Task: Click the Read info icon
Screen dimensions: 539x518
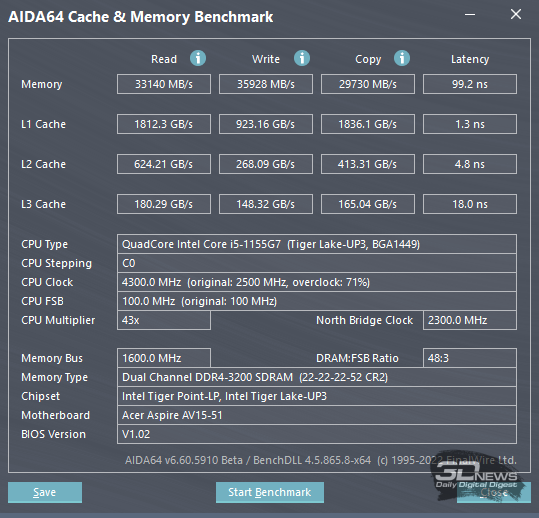Action: (198, 58)
